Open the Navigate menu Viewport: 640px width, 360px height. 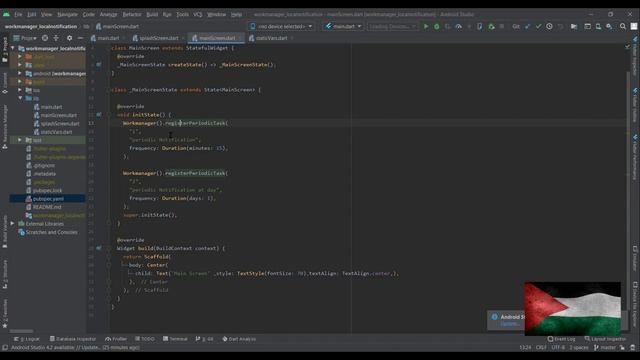click(67, 14)
